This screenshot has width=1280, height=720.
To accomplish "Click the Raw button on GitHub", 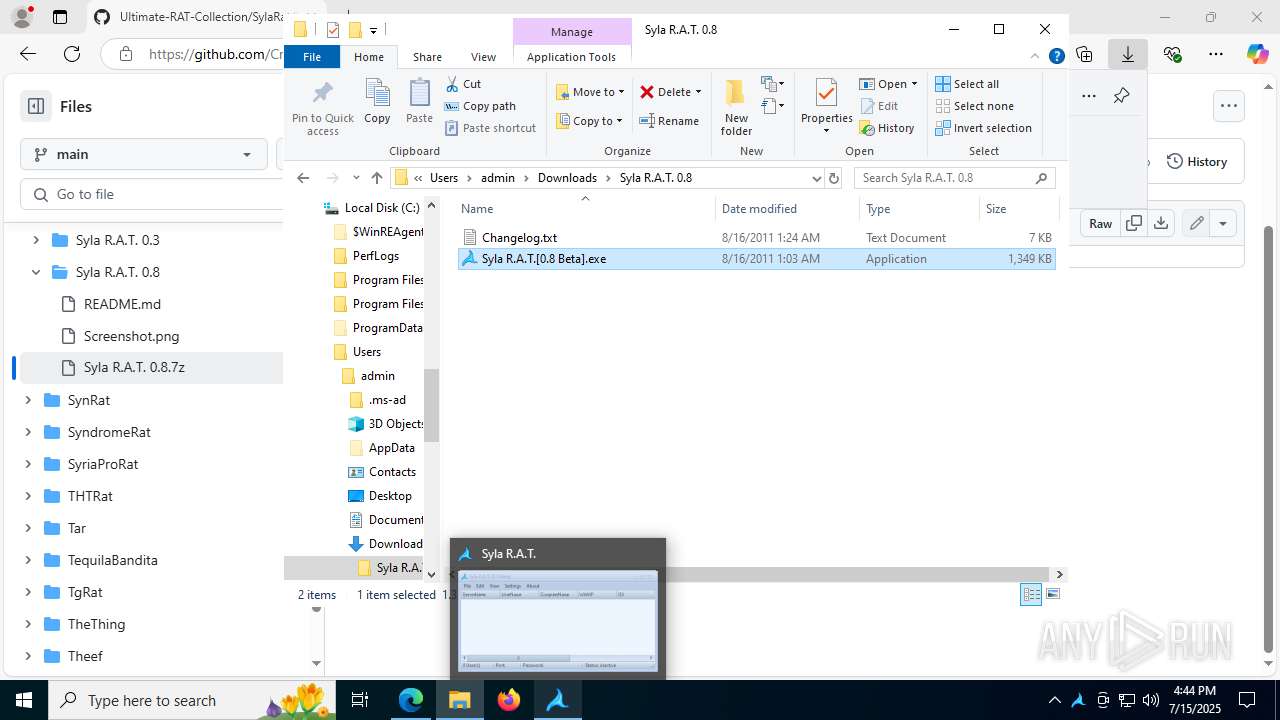I will click(1100, 223).
